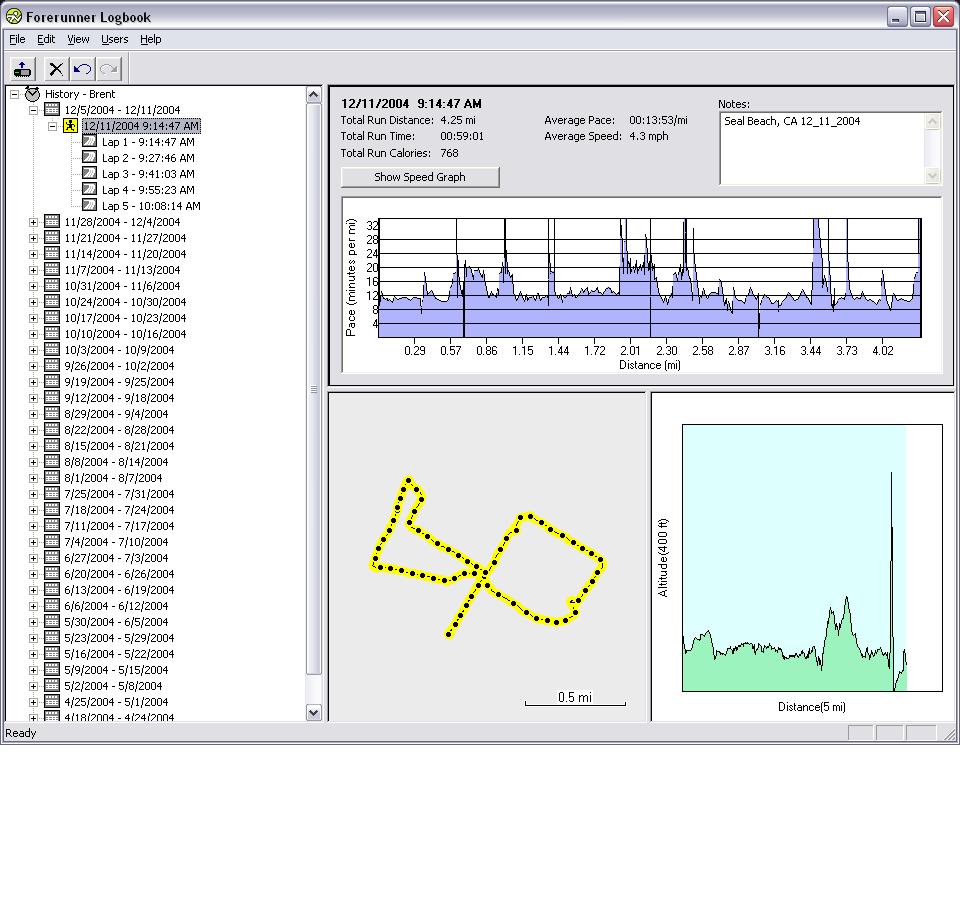Open the File menu

[x=17, y=39]
